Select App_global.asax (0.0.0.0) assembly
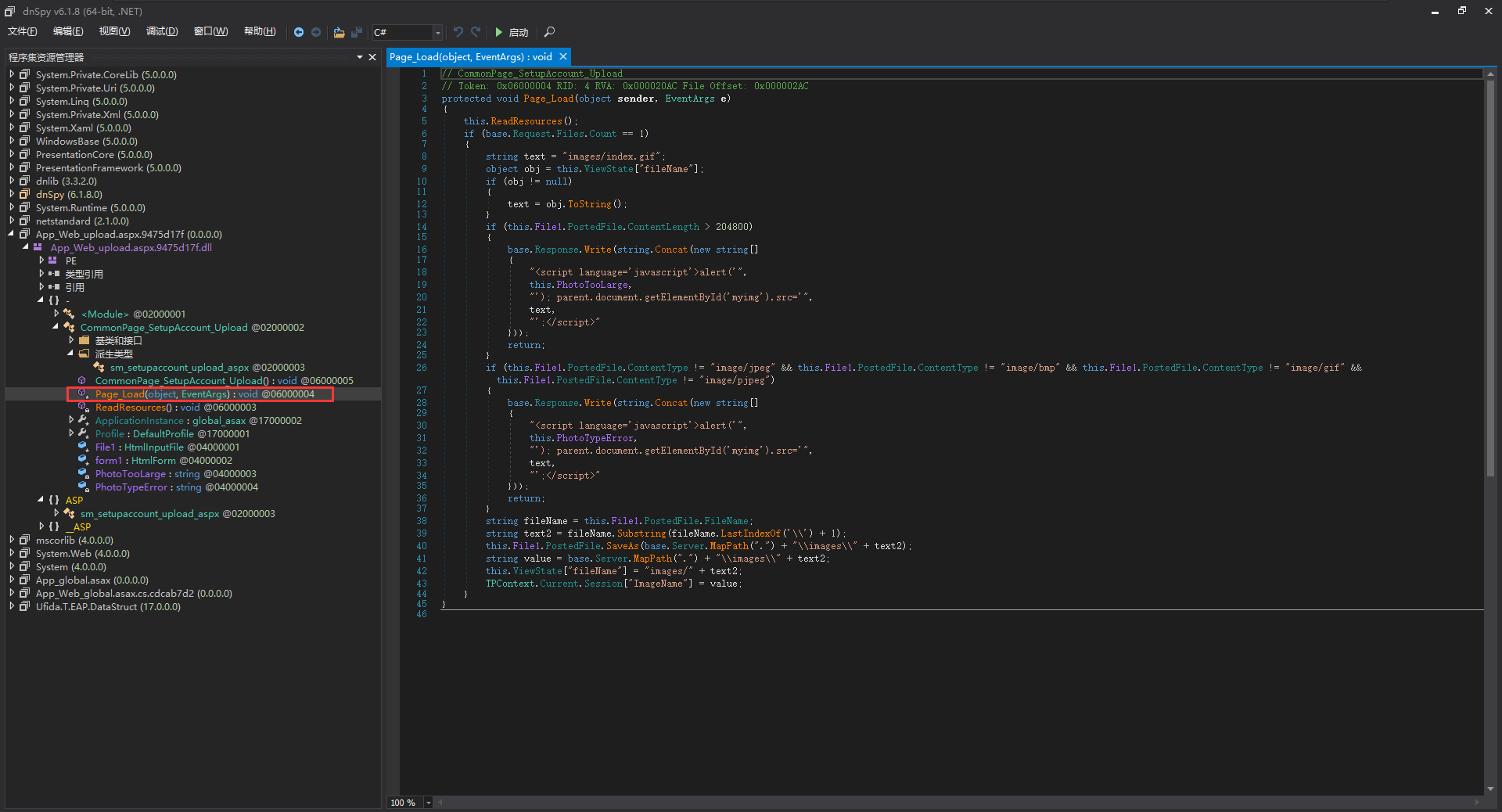The height and width of the screenshot is (812, 1502). [x=92, y=580]
